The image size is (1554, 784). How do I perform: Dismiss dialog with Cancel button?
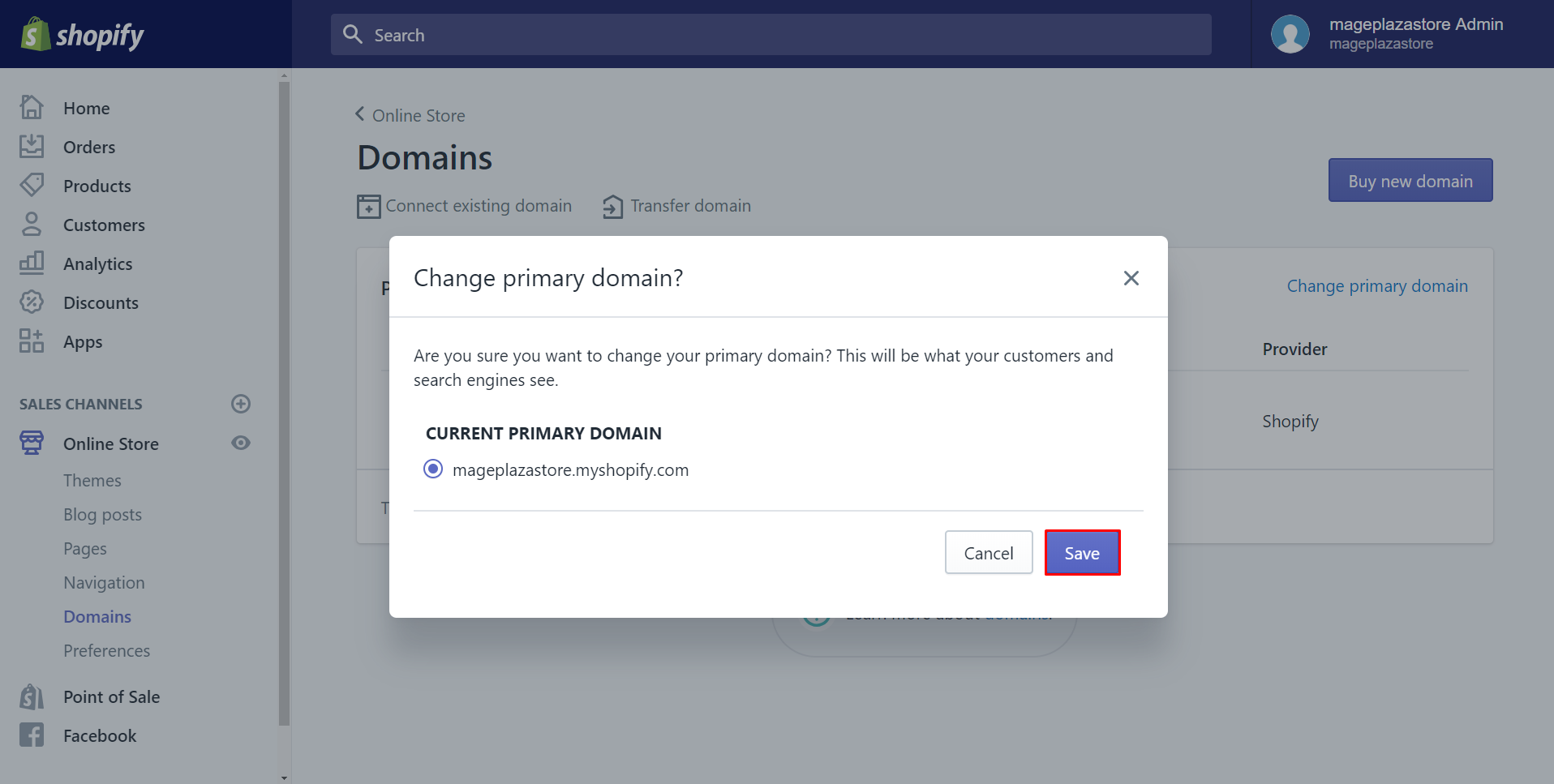989,553
